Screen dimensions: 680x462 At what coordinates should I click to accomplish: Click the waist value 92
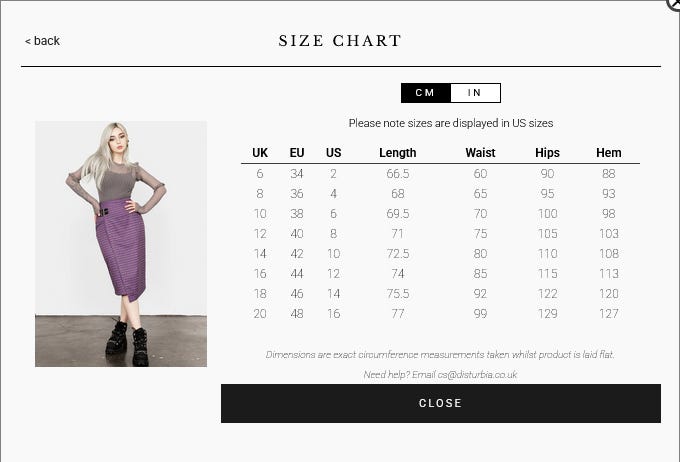[480, 294]
